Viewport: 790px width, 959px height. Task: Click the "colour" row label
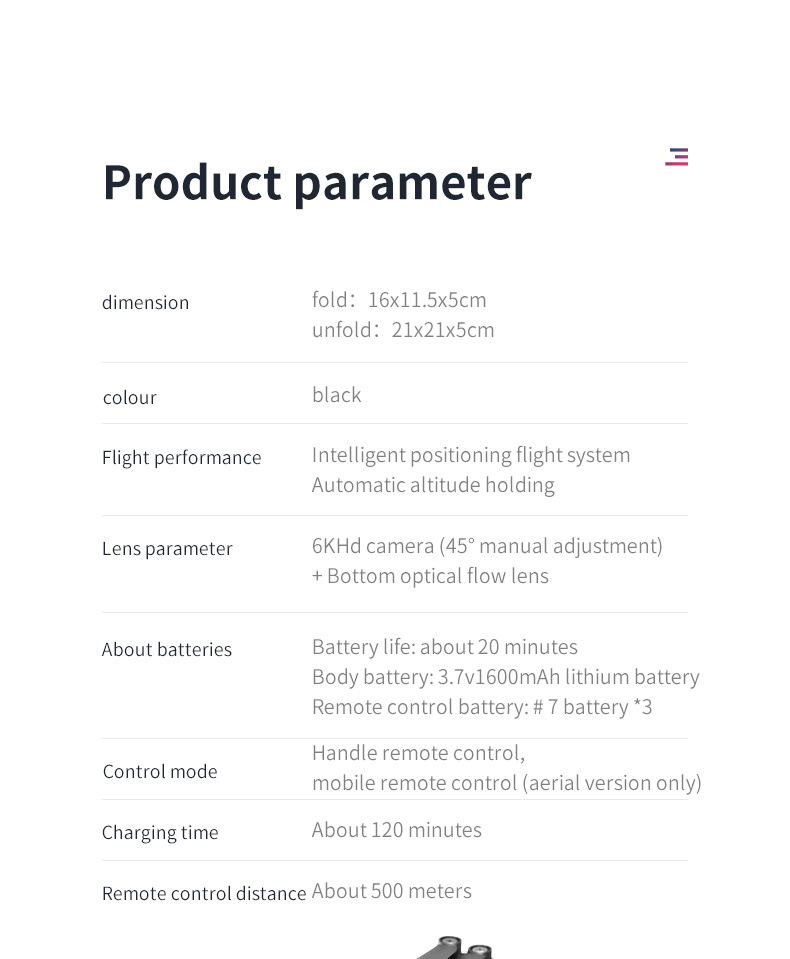click(130, 398)
